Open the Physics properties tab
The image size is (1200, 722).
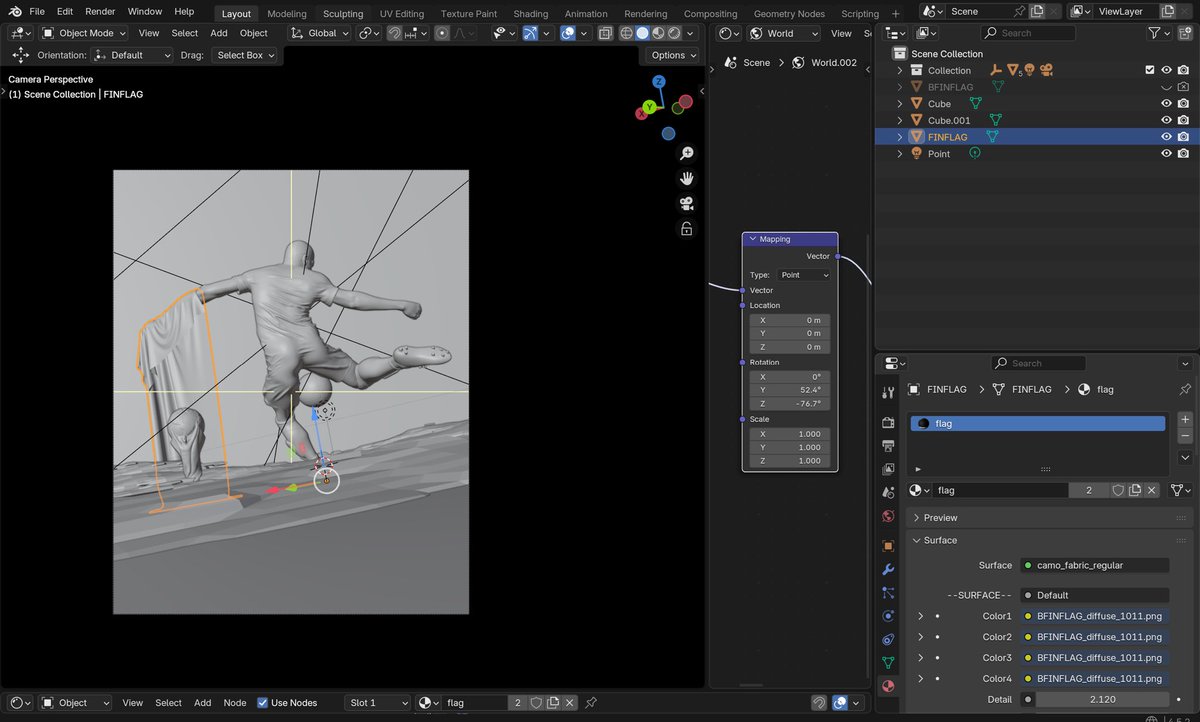click(888, 616)
